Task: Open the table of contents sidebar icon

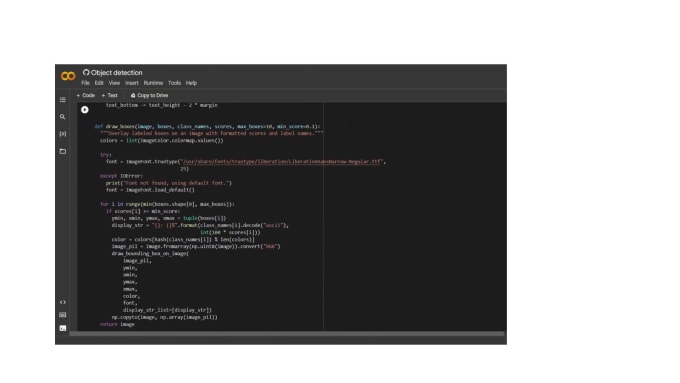Action: (63, 100)
